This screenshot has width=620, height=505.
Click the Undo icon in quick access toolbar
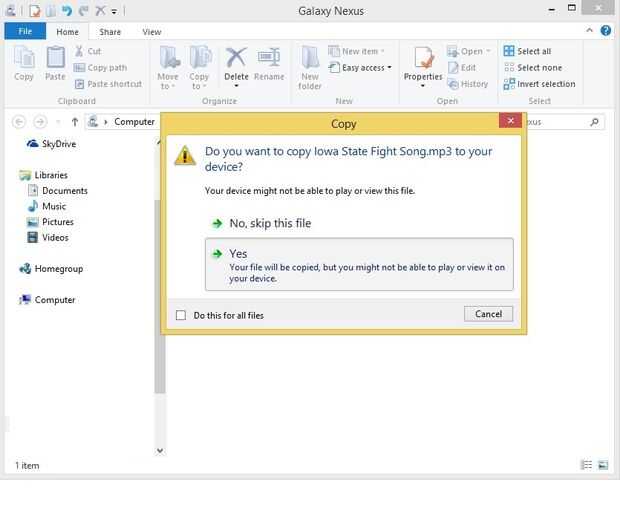[x=67, y=10]
